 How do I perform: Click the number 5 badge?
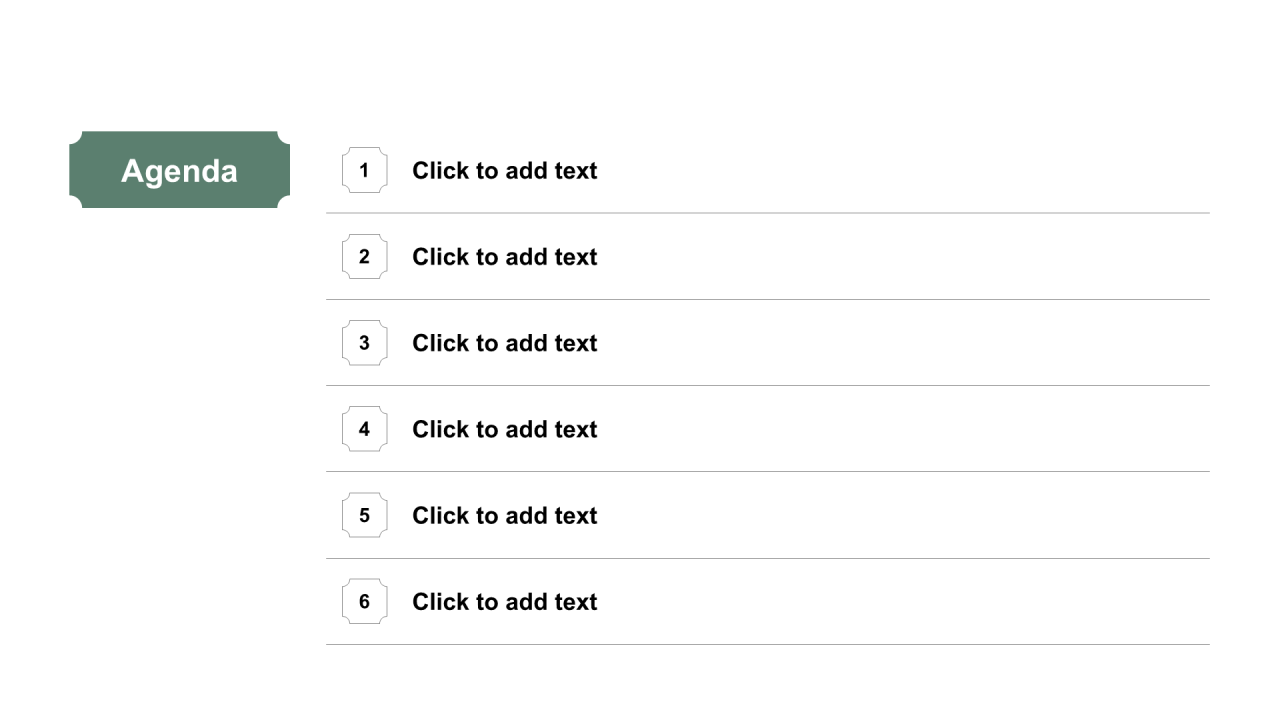click(364, 515)
